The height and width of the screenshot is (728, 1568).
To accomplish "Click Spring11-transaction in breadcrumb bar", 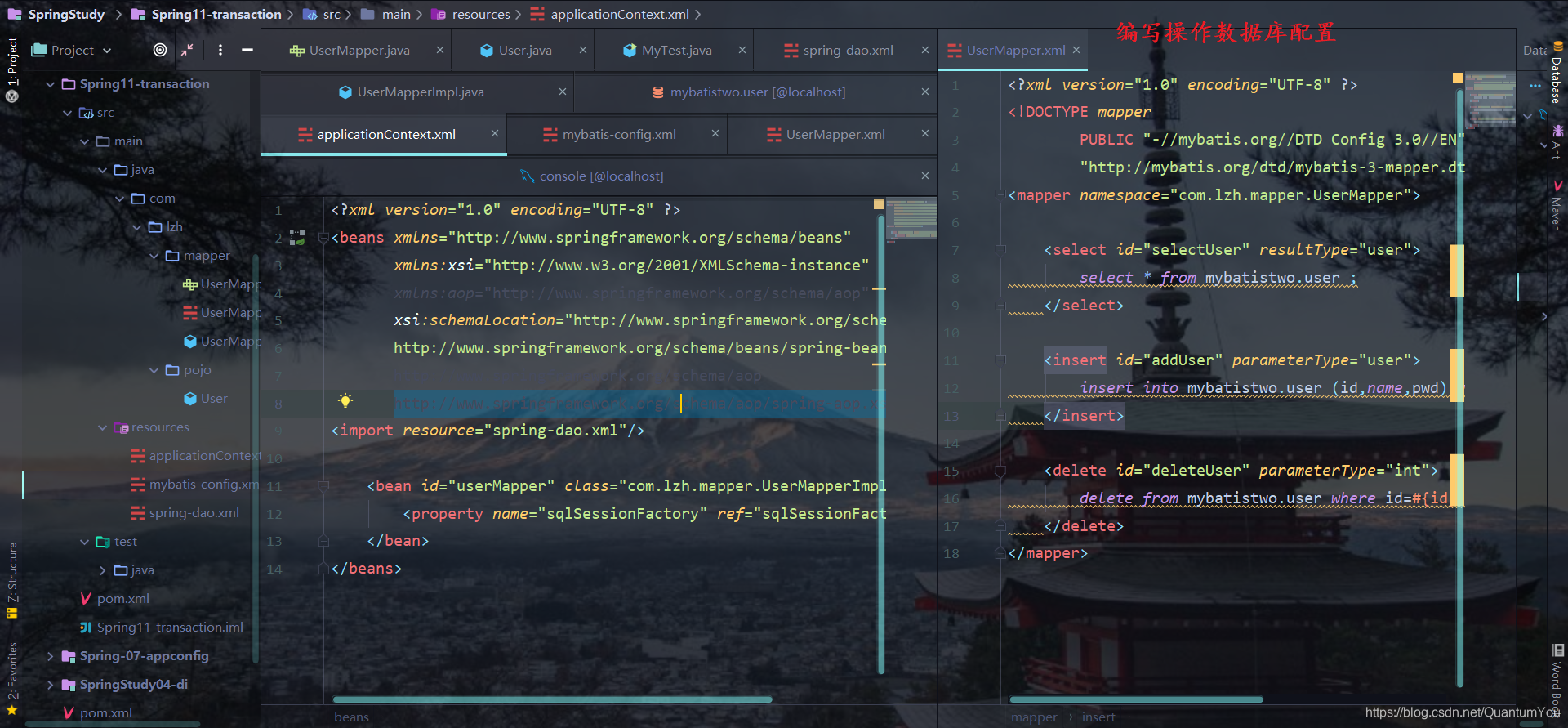I will point(207,14).
